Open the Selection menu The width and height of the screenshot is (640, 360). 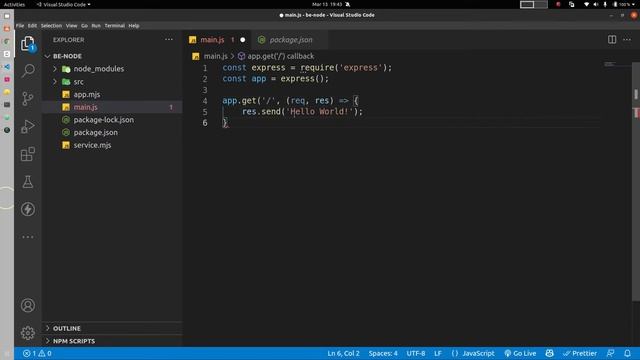(x=51, y=25)
